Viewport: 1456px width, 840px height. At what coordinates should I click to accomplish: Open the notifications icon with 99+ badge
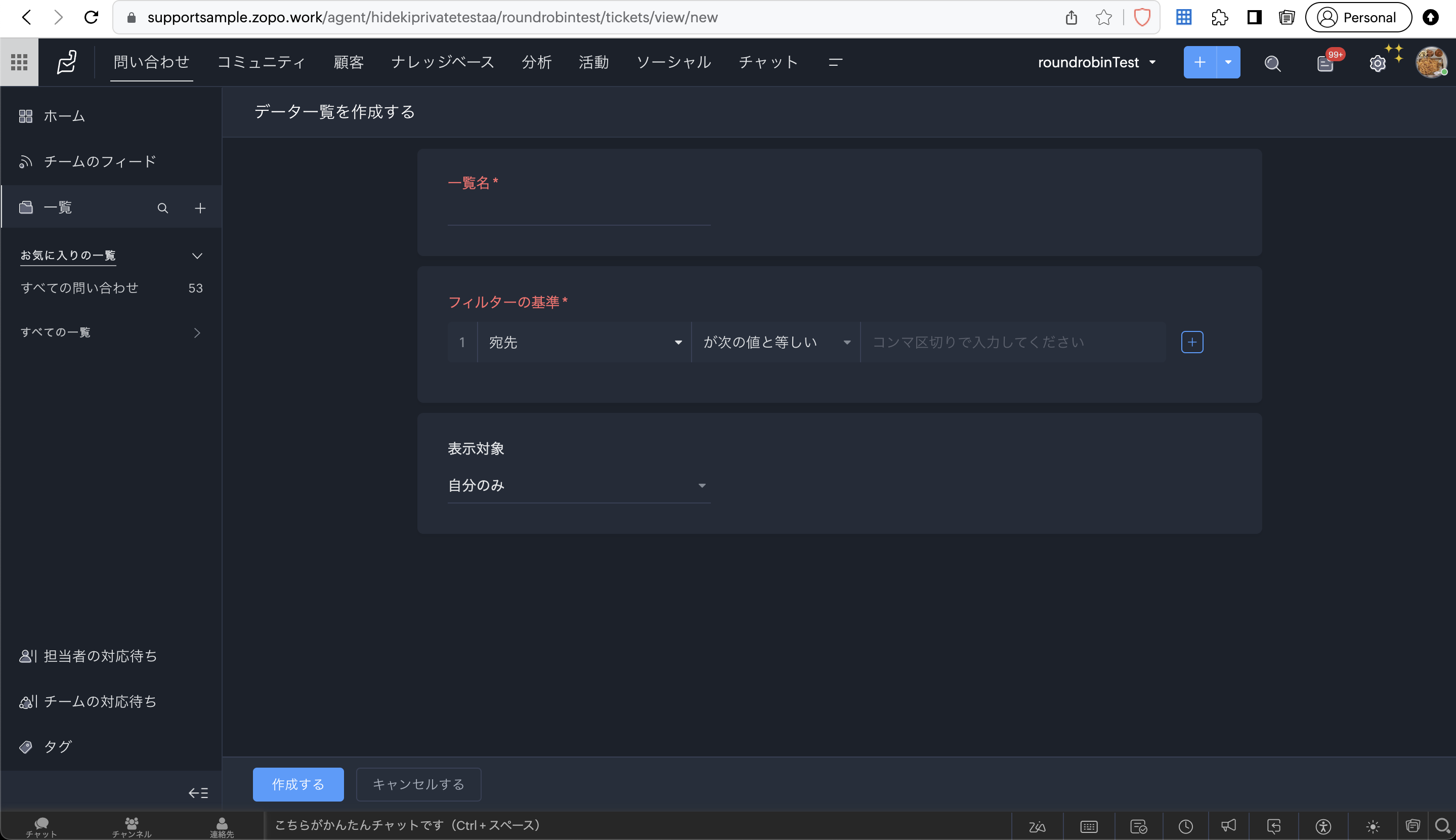1325,63
